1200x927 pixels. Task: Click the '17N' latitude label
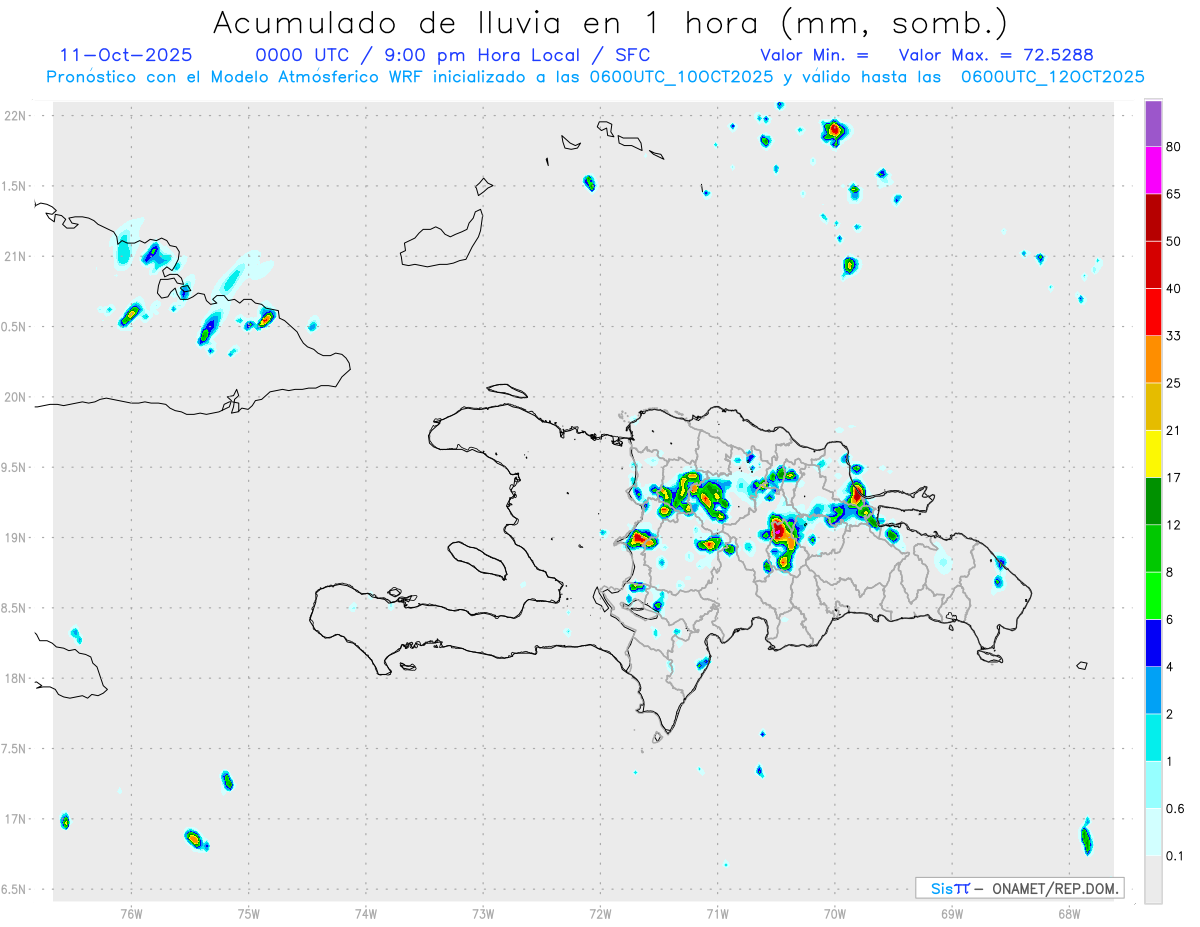click(x=16, y=819)
